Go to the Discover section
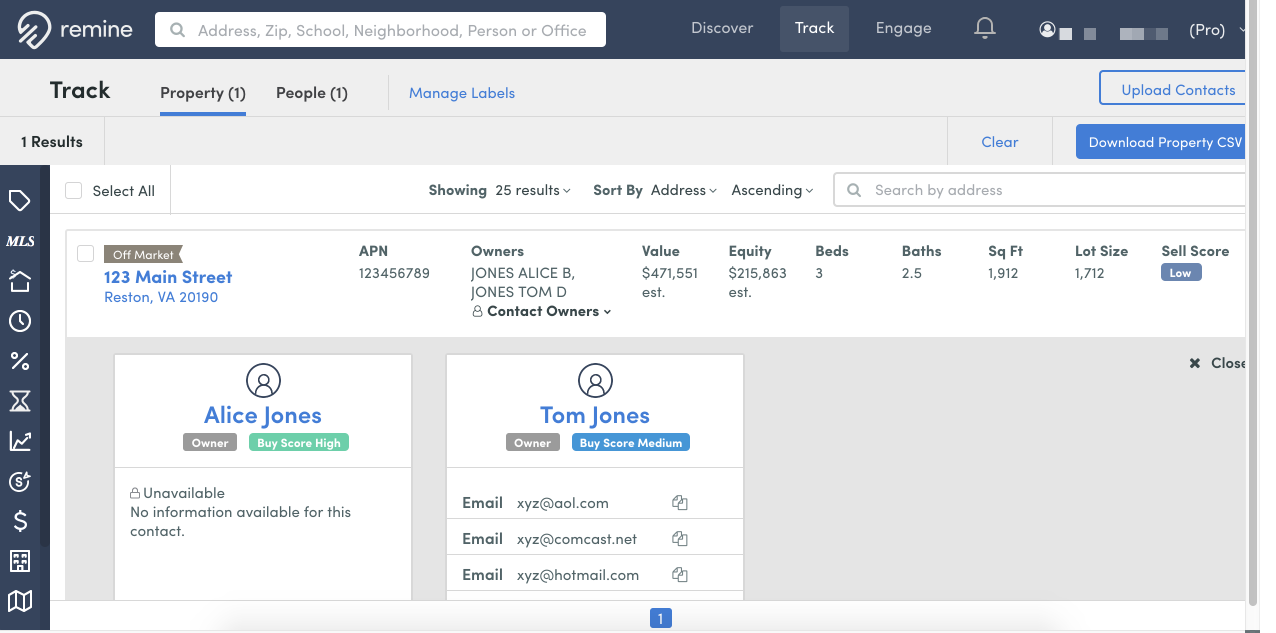Screen dimensions: 1276x633 [x=722, y=28]
